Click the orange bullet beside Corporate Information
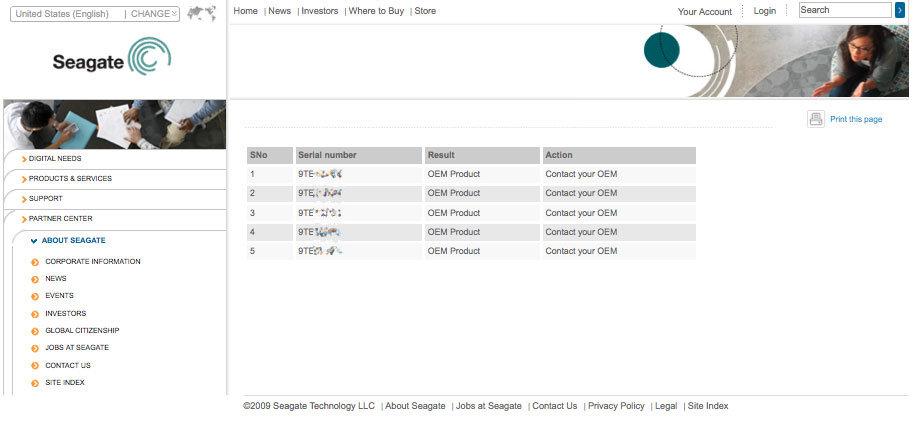 coord(35,262)
